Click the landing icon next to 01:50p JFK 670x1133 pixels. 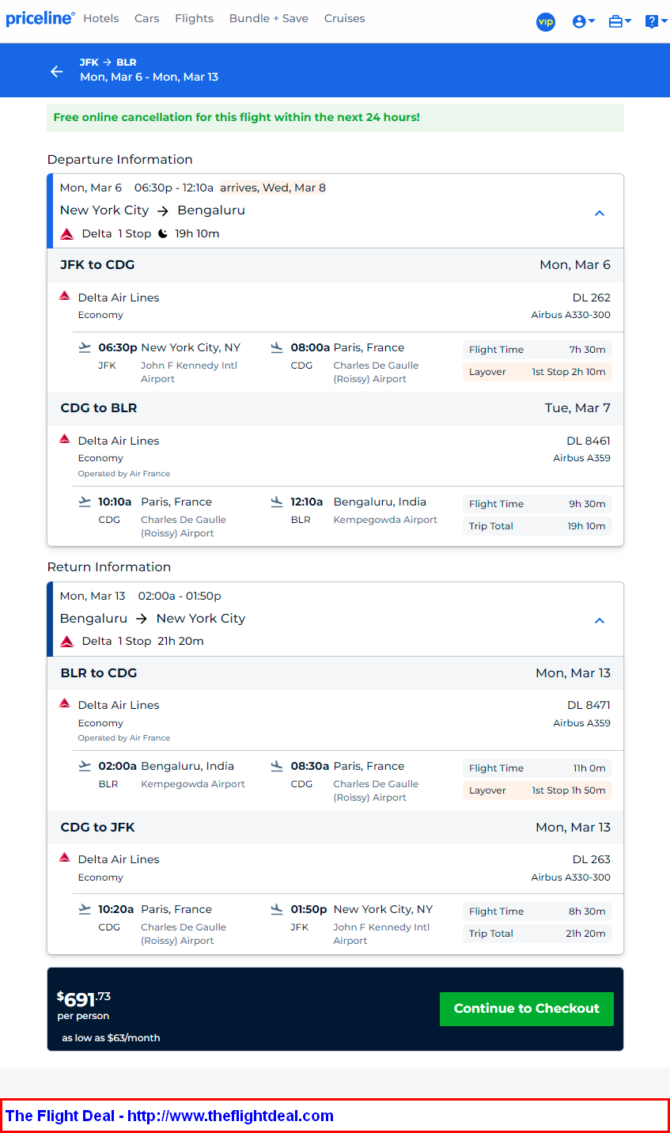(x=277, y=910)
